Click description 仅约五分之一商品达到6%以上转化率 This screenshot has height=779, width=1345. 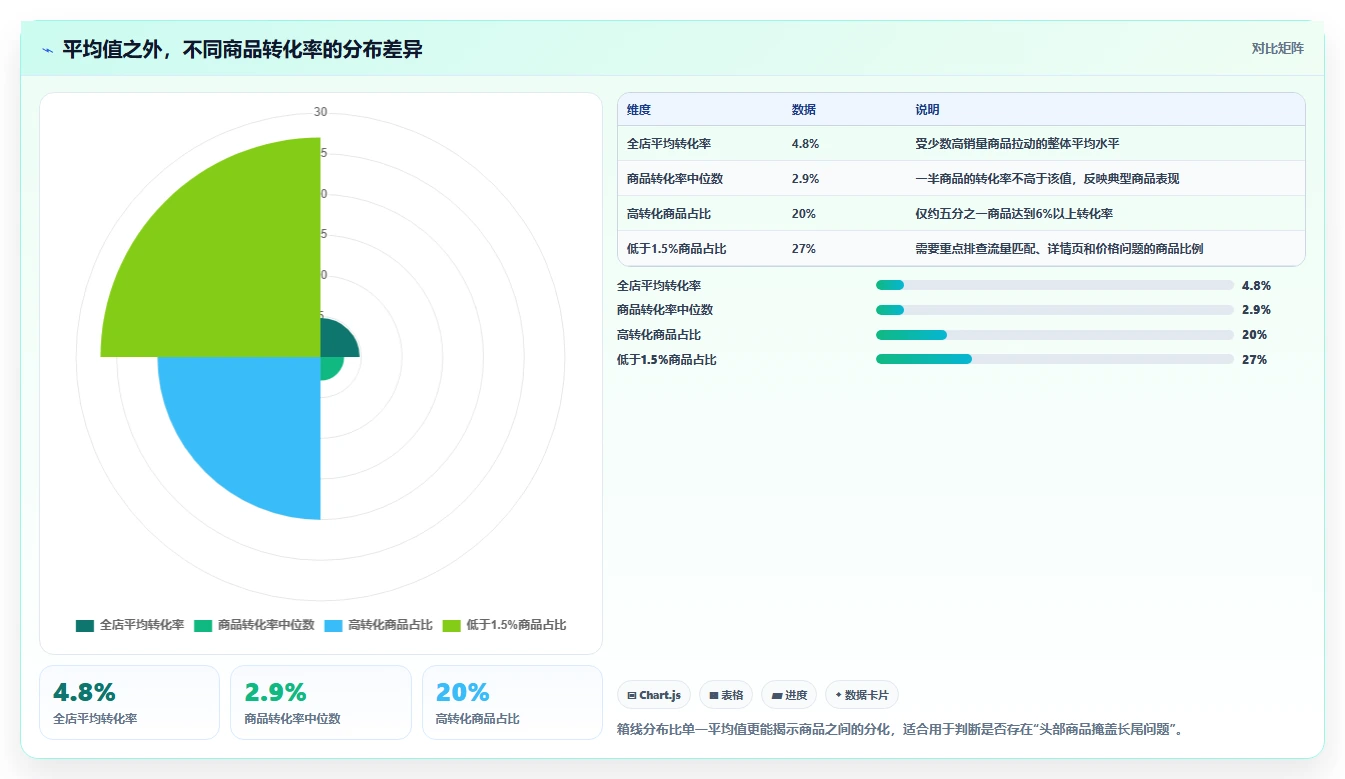click(x=1014, y=214)
